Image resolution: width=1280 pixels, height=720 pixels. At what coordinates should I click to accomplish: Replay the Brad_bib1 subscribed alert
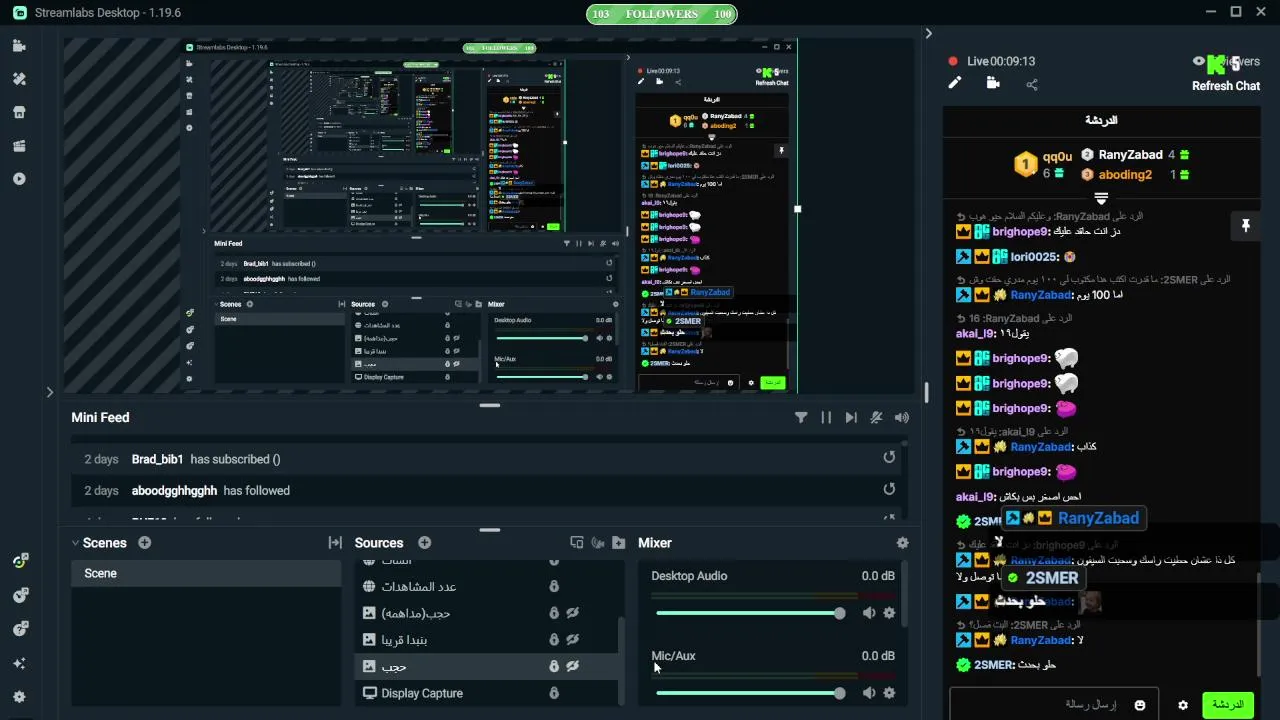coord(889,458)
